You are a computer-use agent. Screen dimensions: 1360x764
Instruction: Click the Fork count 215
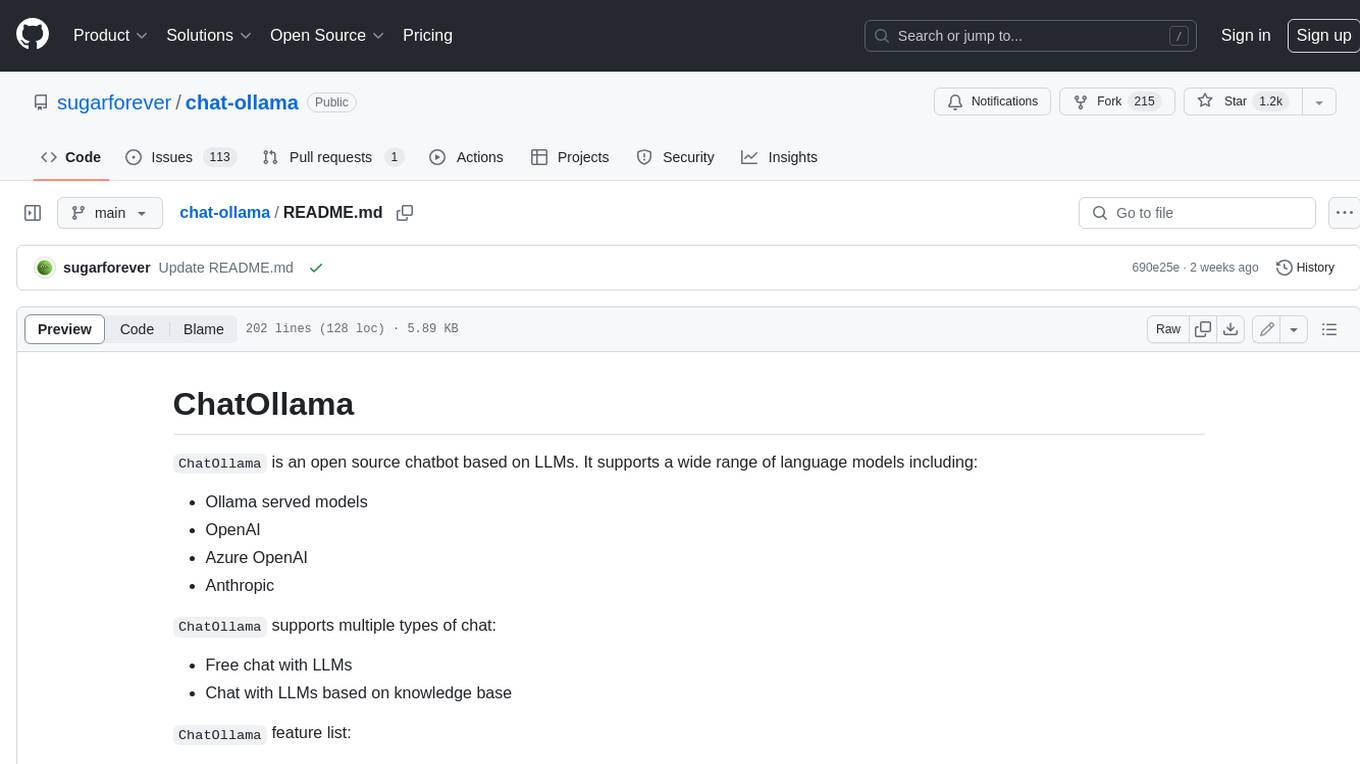click(1145, 102)
